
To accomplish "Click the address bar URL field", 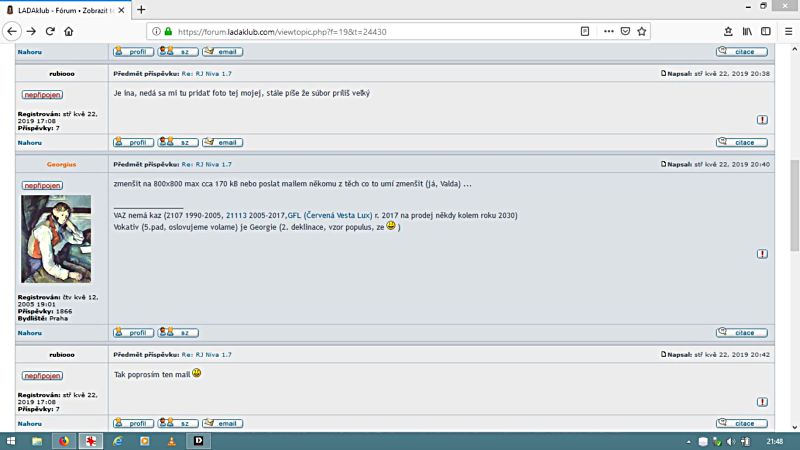I will [360, 31].
